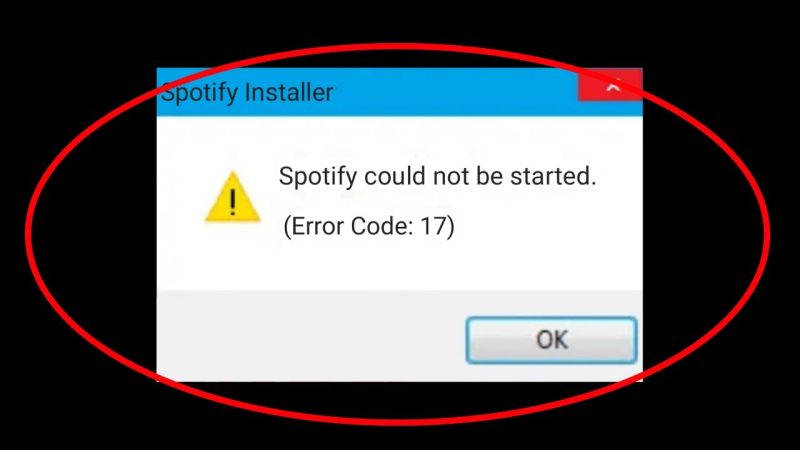This screenshot has width=800, height=450.
Task: Click the white area above the warning icon
Action: [x=233, y=143]
